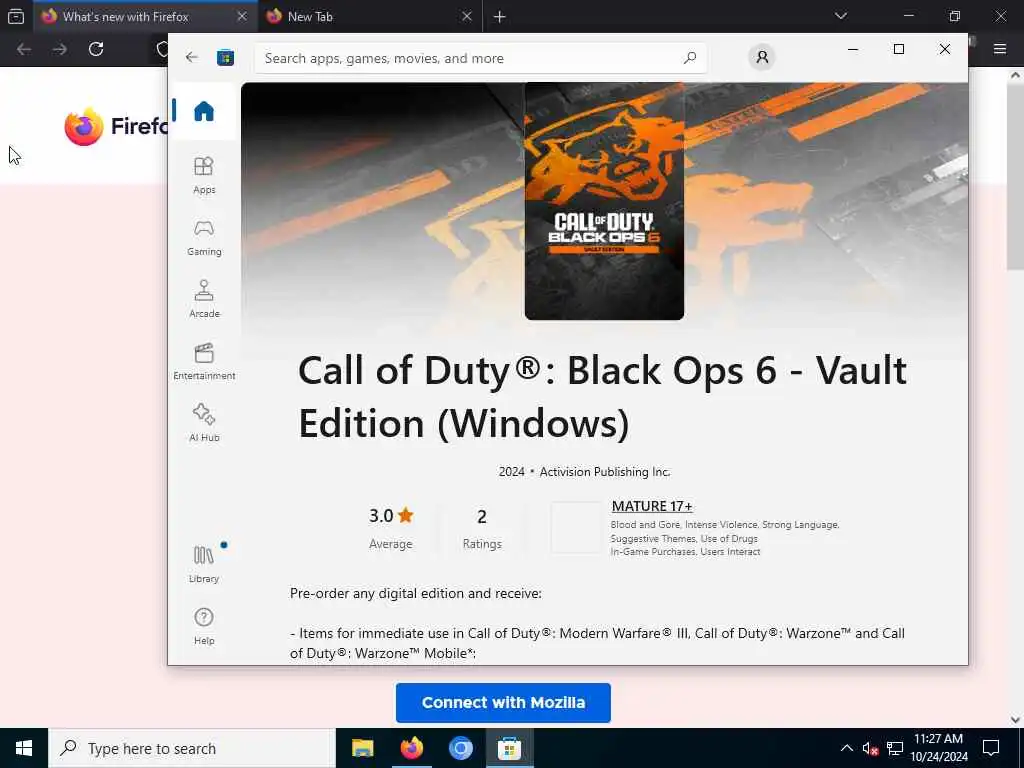Image resolution: width=1024 pixels, height=768 pixels.
Task: Maximize the Microsoft Store window
Action: point(899,49)
